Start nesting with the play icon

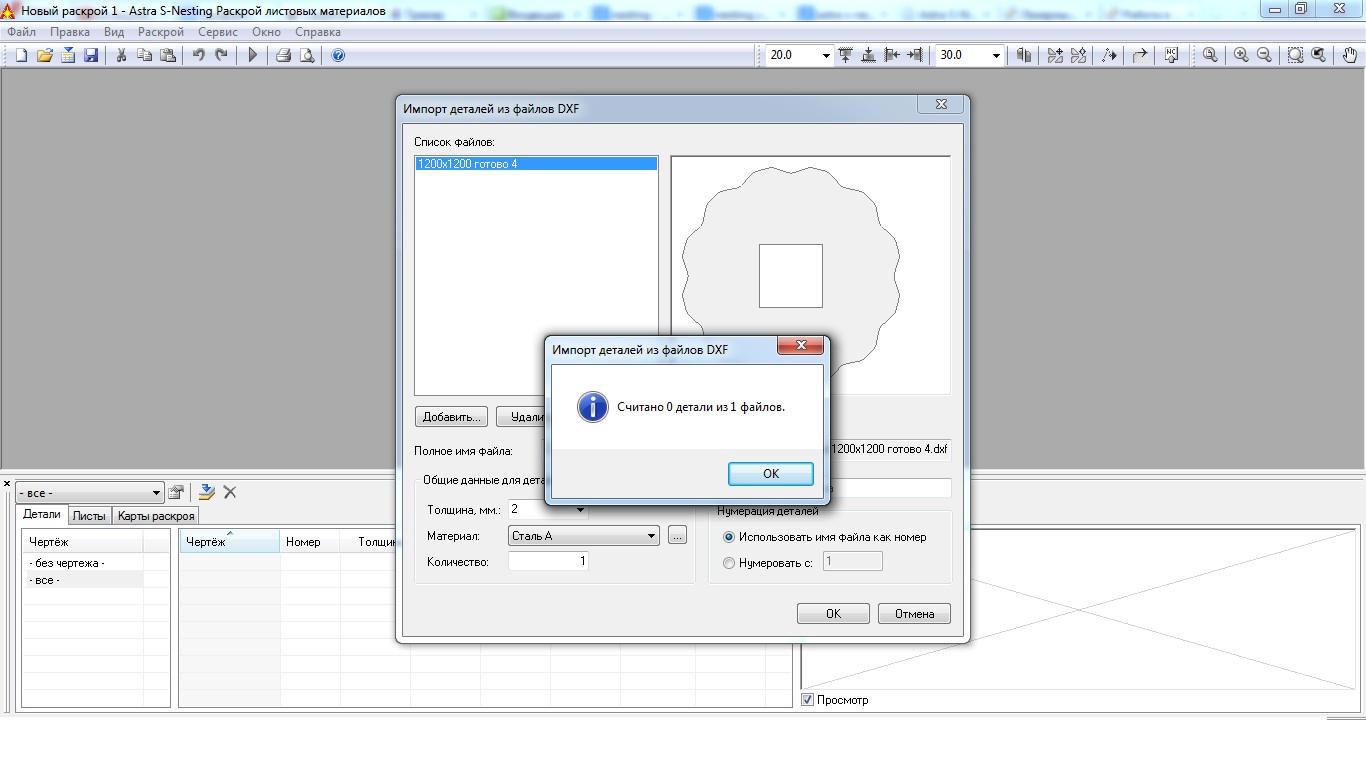click(x=253, y=56)
